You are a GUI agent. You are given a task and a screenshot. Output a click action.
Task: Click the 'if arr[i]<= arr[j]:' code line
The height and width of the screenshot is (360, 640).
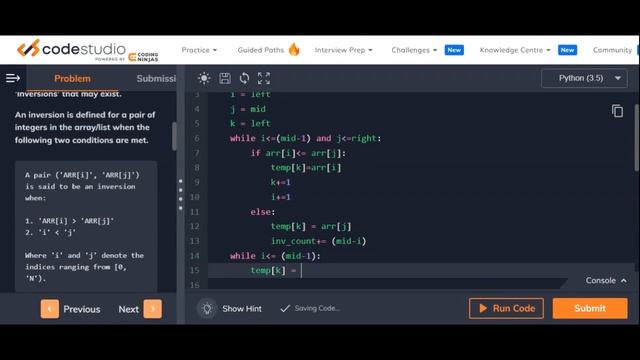click(298, 153)
